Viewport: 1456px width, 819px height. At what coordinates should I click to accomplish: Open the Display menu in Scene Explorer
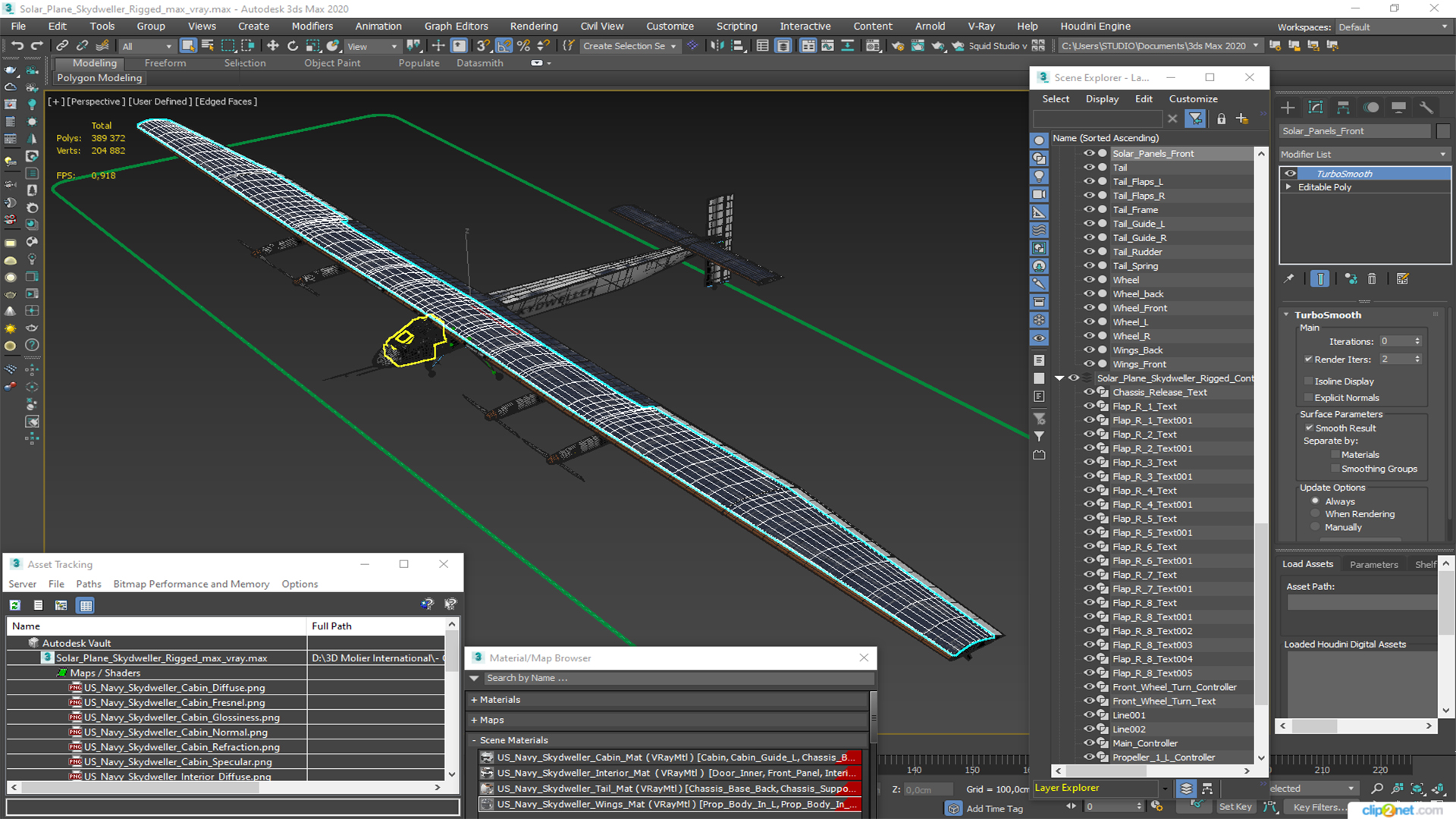(x=1102, y=99)
